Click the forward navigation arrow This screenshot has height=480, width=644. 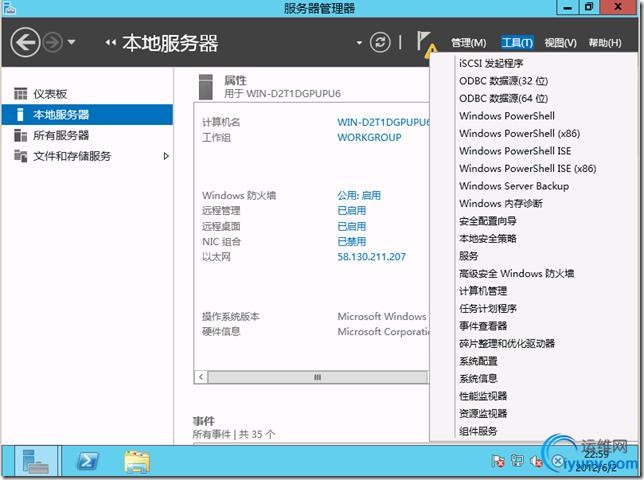click(x=53, y=42)
